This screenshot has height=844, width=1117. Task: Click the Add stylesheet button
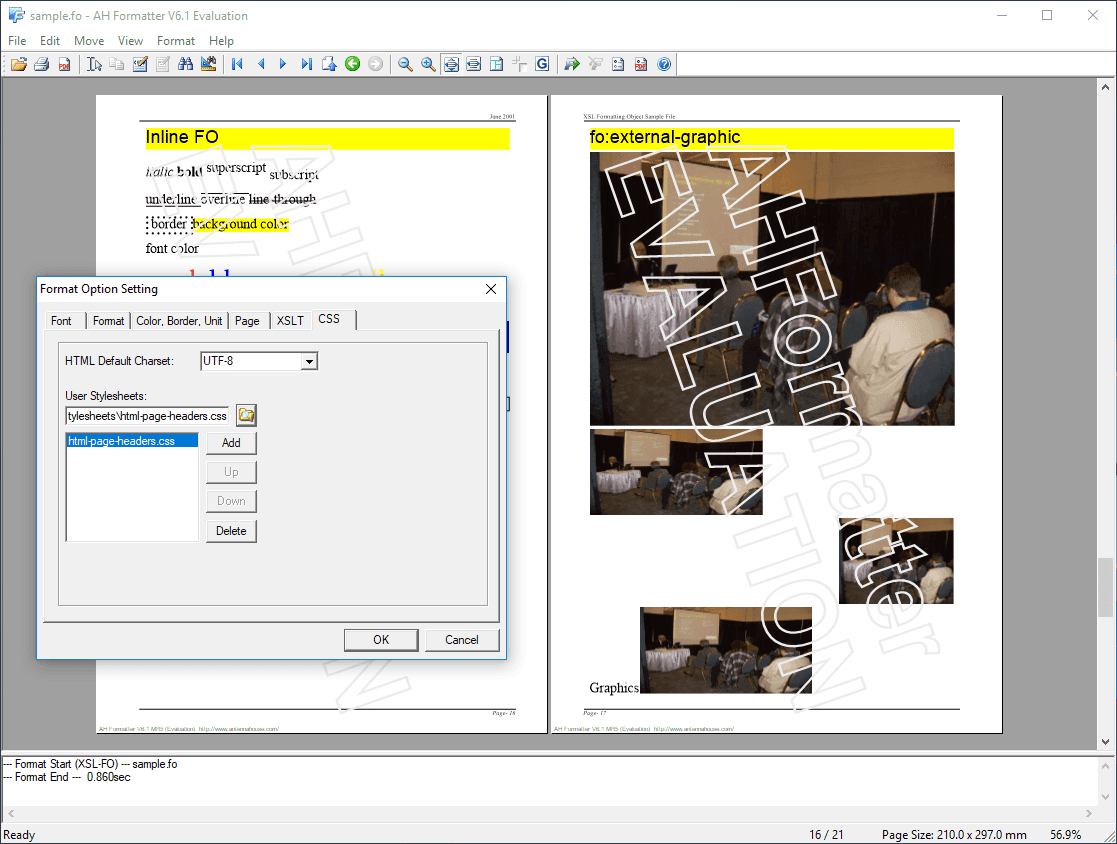point(232,443)
